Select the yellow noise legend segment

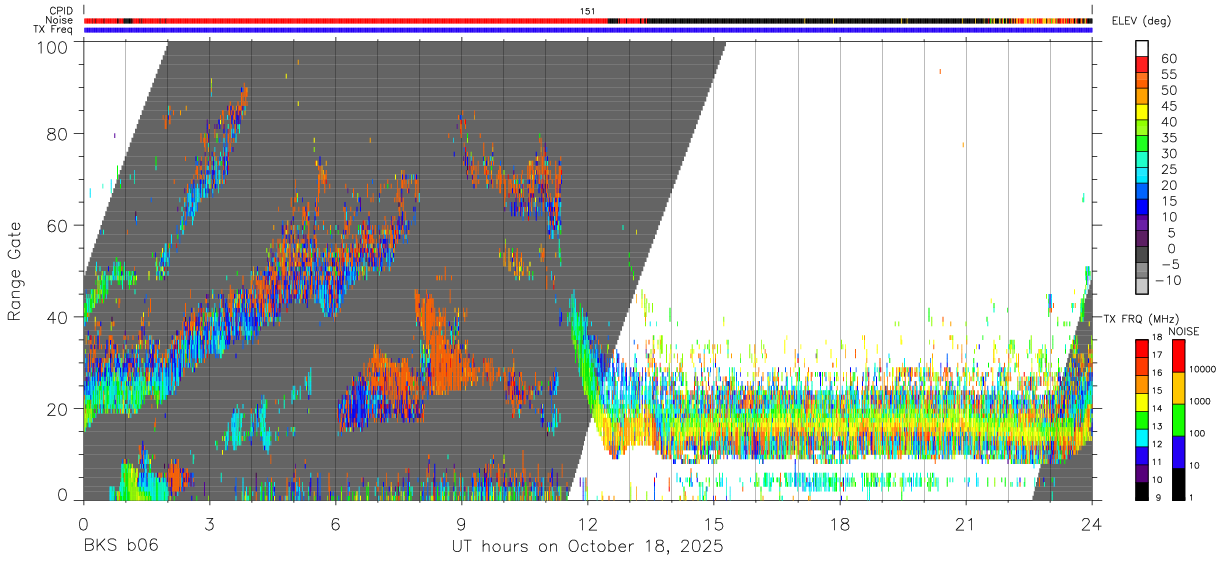(1180, 387)
